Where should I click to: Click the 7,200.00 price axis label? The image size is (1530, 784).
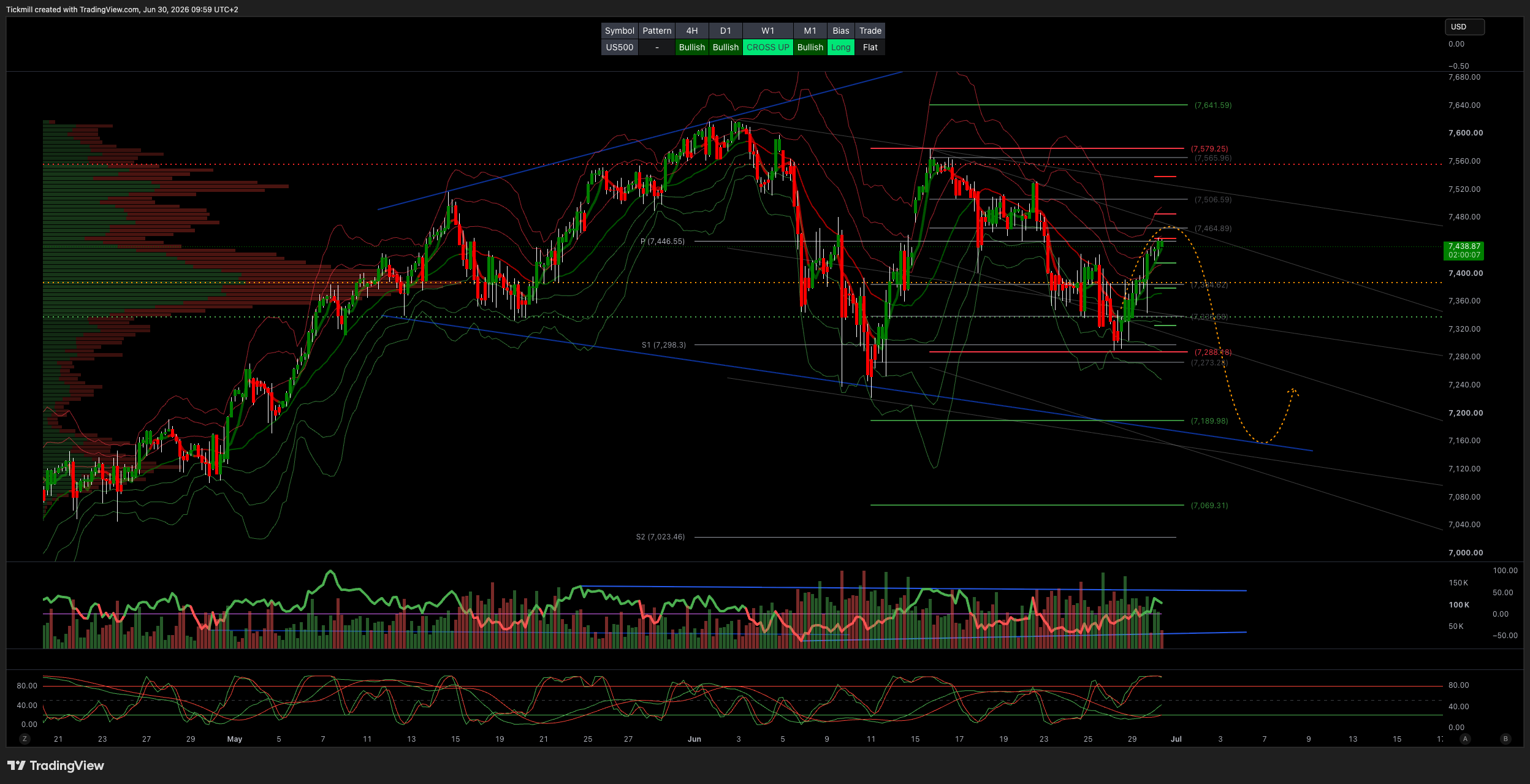click(1466, 413)
